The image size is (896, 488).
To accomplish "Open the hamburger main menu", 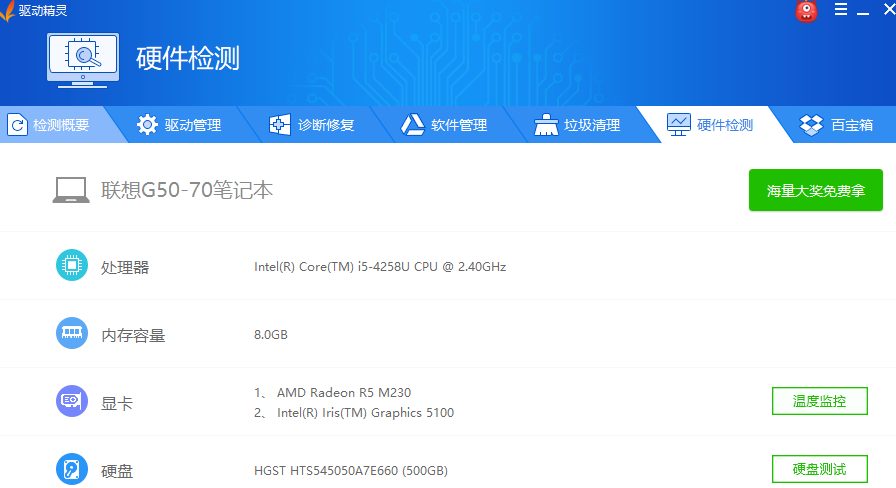I will (x=841, y=9).
